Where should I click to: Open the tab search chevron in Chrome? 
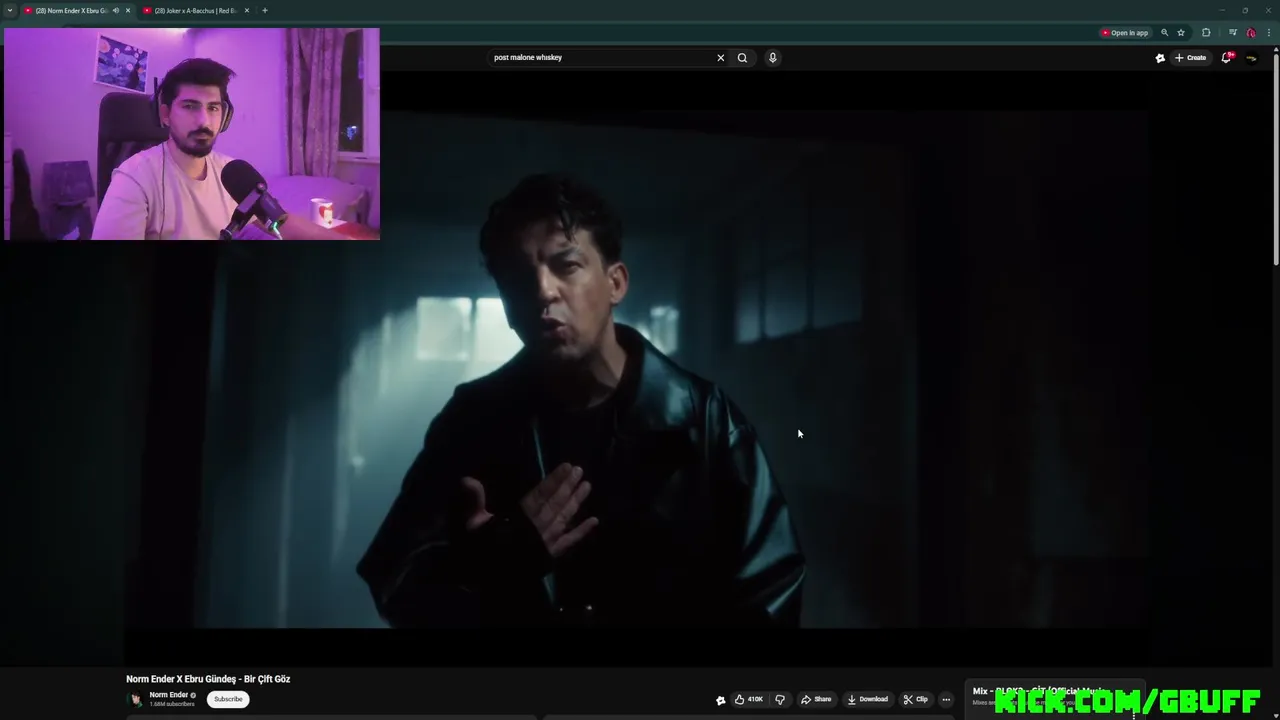click(10, 10)
